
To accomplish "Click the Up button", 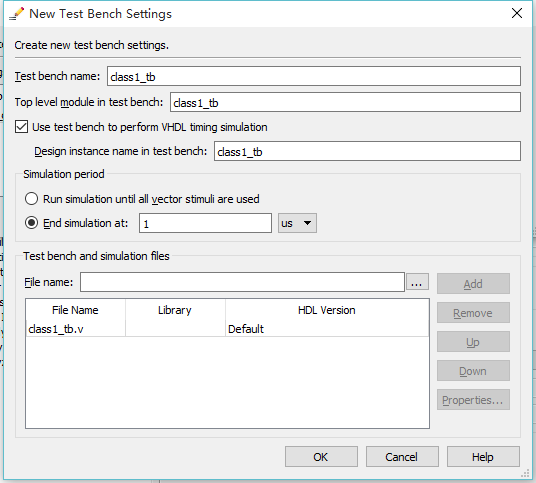I will 473,341.
